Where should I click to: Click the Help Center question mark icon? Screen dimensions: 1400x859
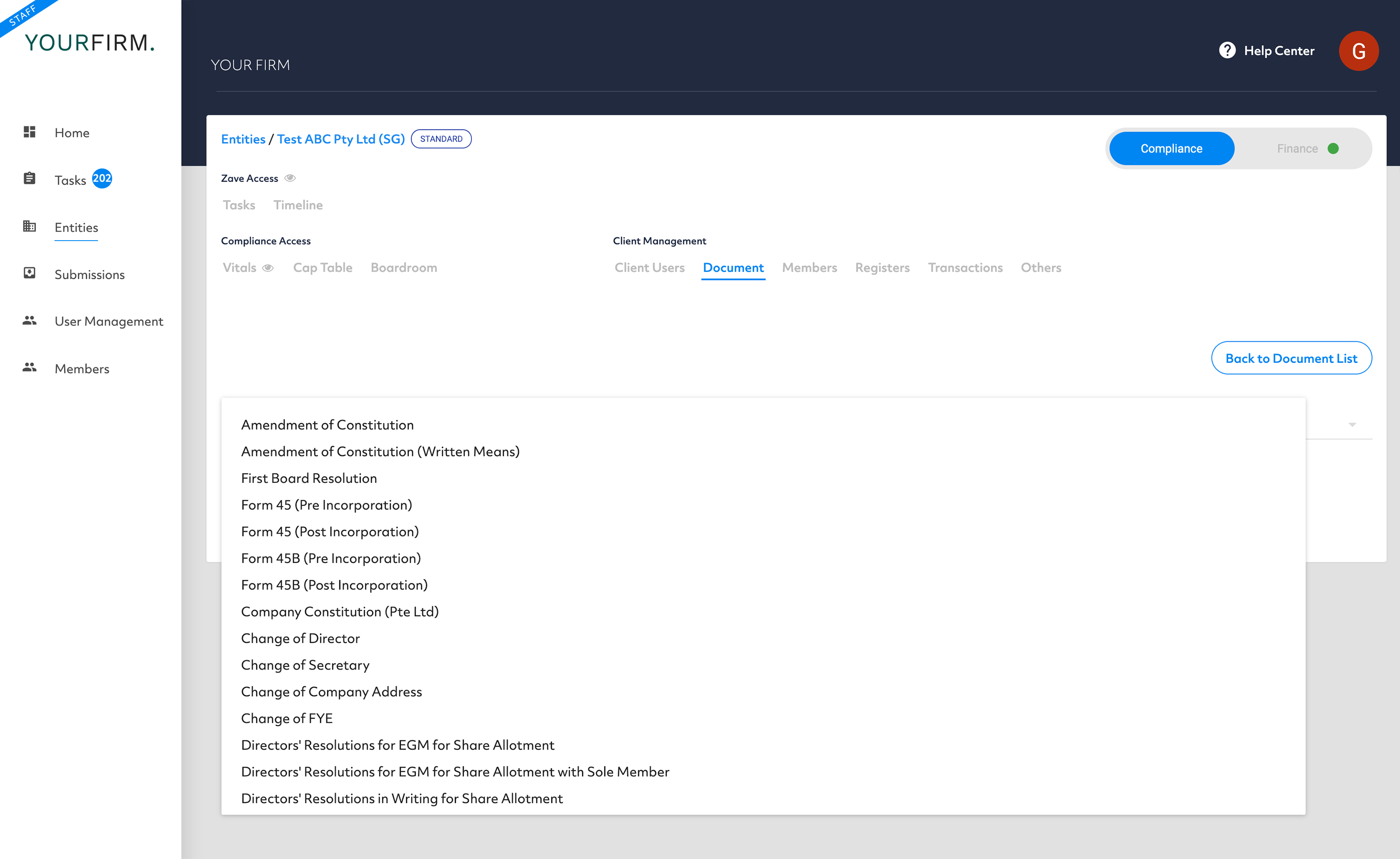(1227, 50)
